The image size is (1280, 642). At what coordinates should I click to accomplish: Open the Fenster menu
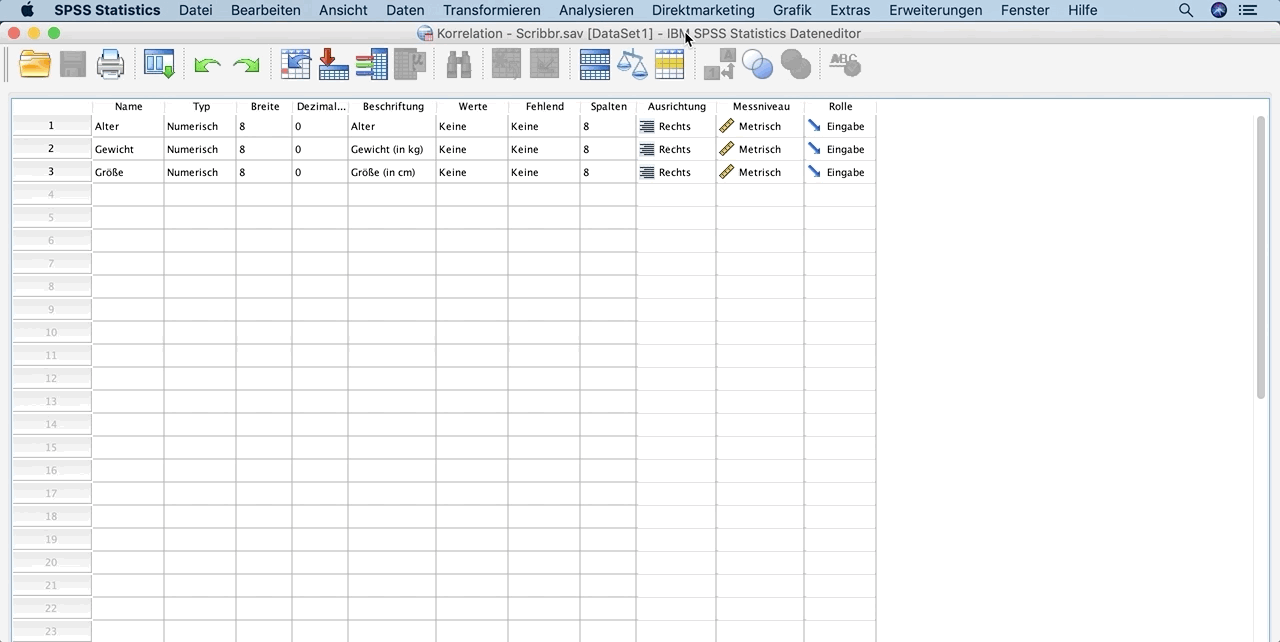[x=1025, y=10]
